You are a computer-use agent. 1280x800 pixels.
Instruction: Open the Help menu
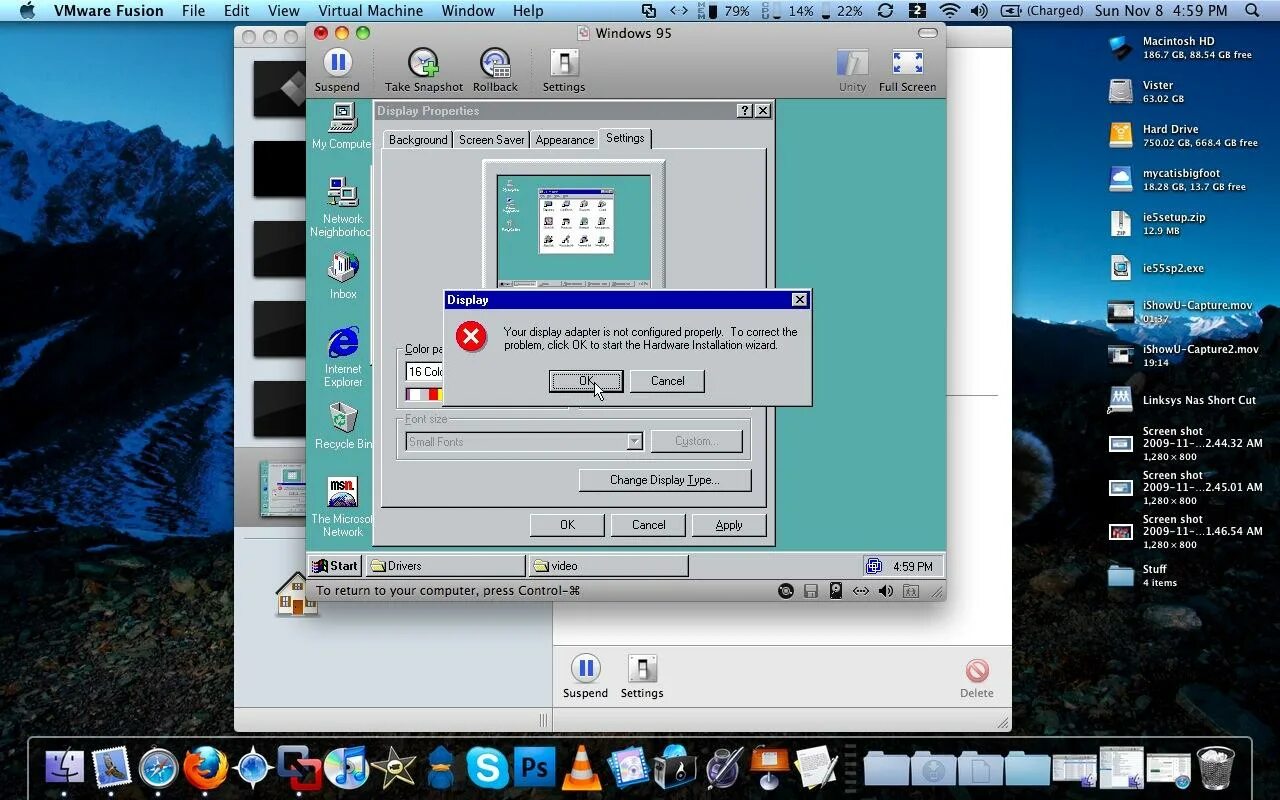pyautogui.click(x=528, y=11)
